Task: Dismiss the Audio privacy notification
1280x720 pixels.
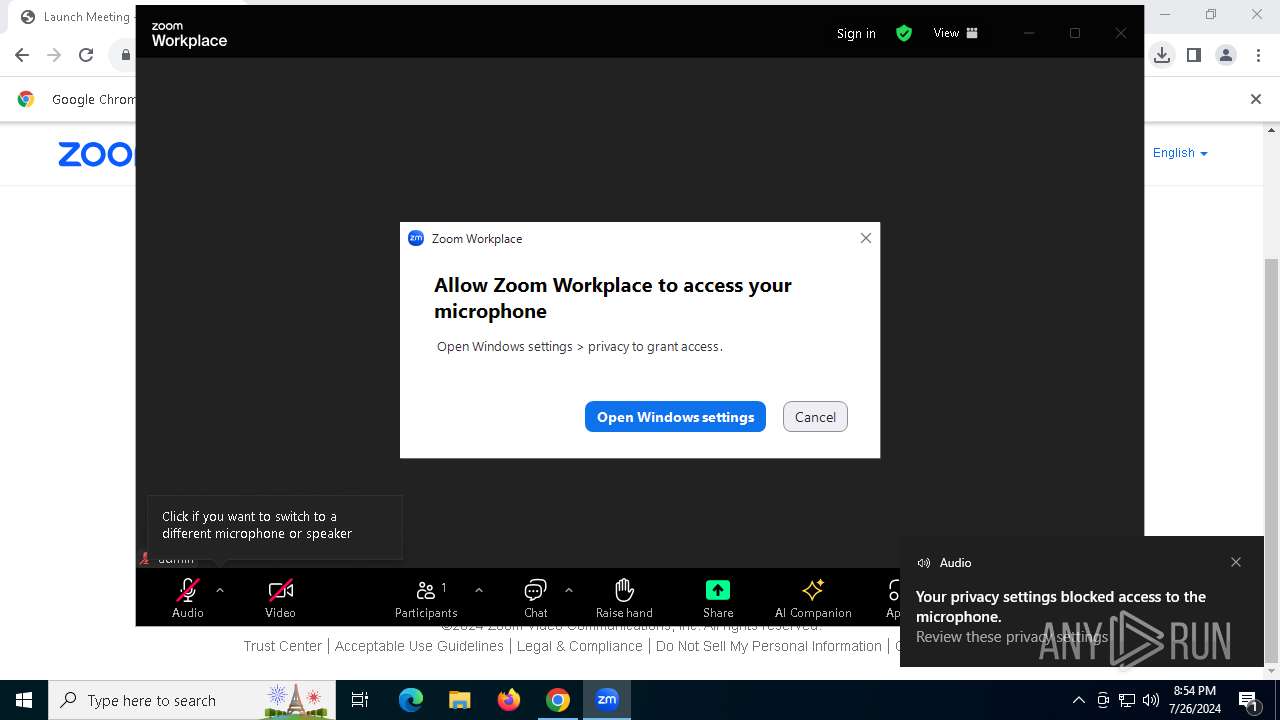Action: (1236, 562)
